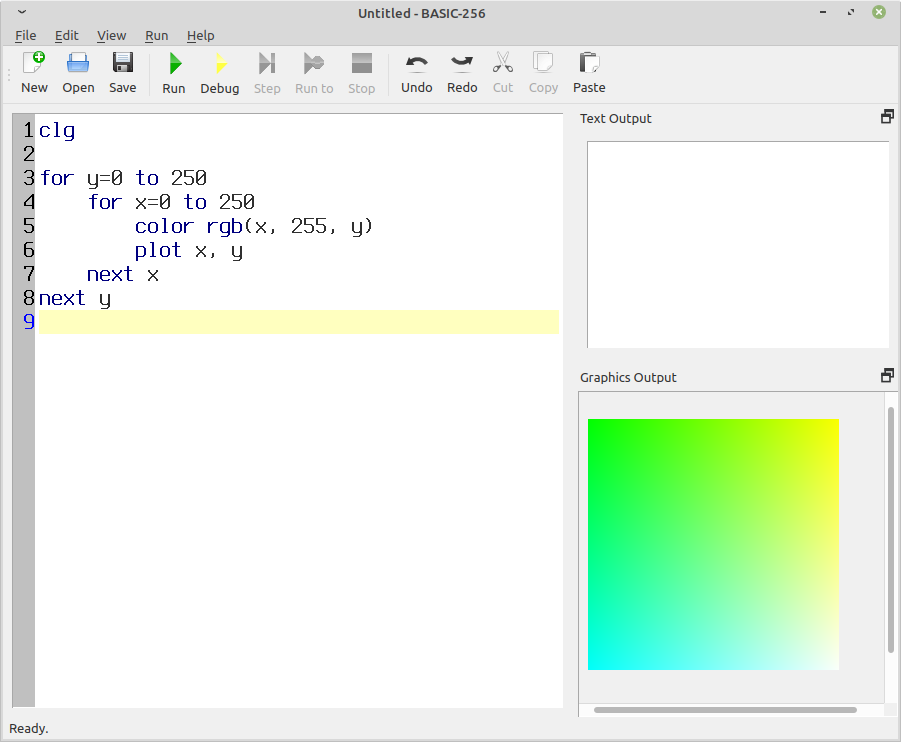
Task: Open the Run menu
Action: [x=156, y=35]
